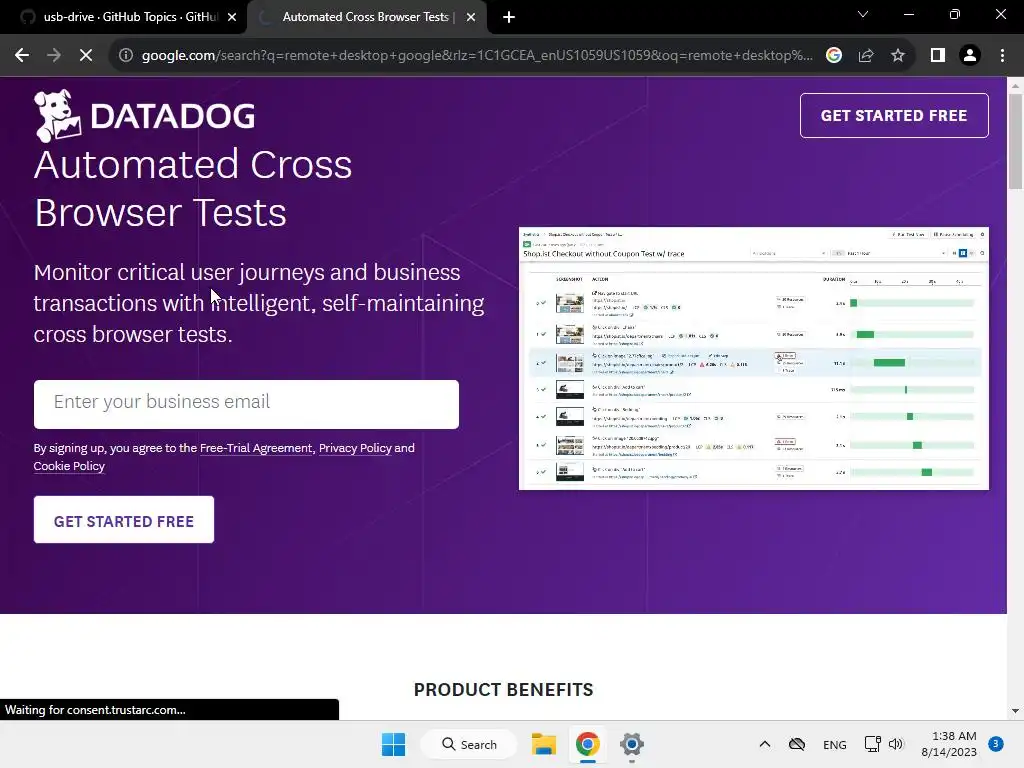This screenshot has width=1024, height=768.
Task: Open the Chrome side panel
Action: (x=938, y=56)
